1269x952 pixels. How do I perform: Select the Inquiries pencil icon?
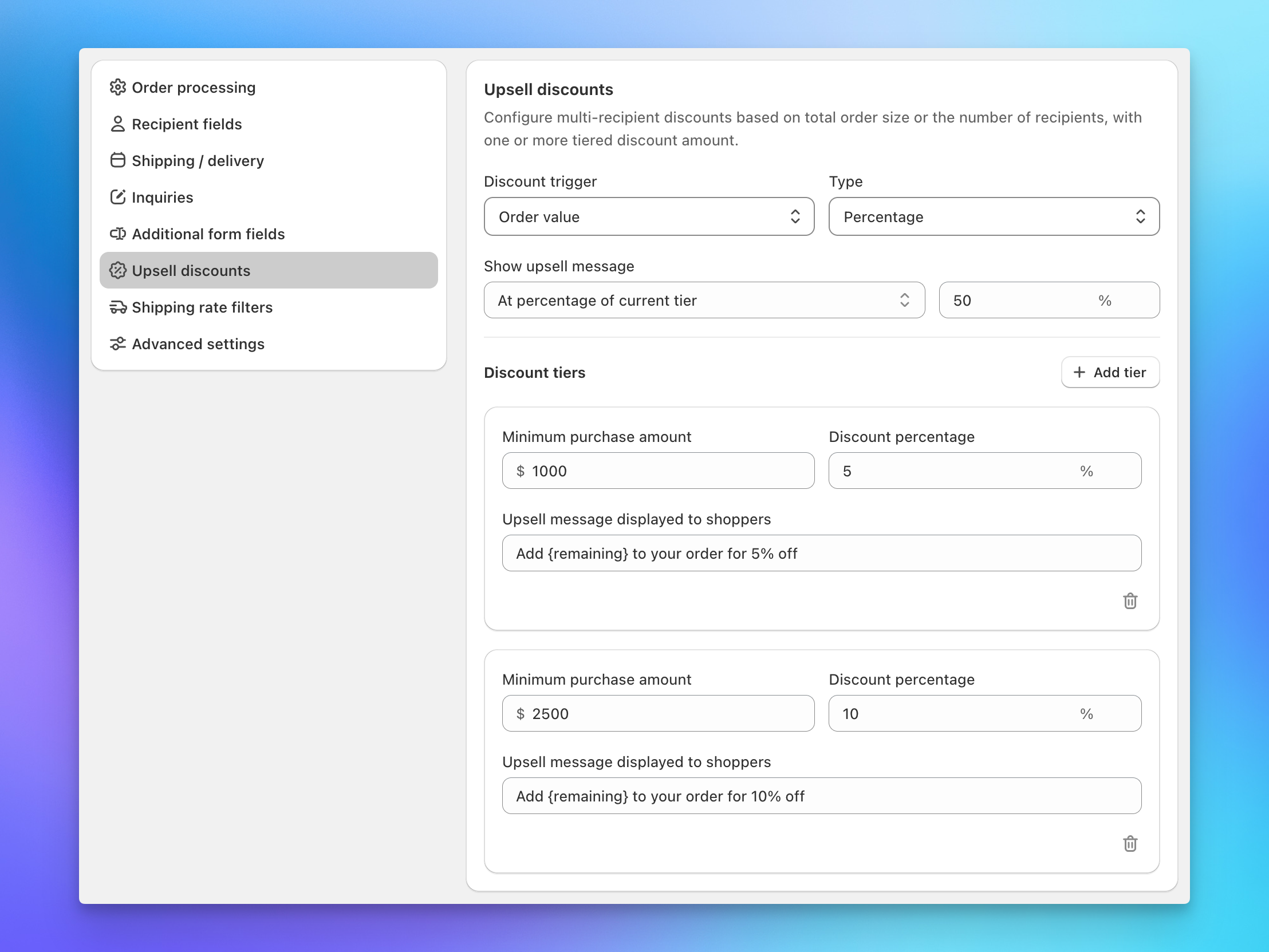tap(118, 197)
